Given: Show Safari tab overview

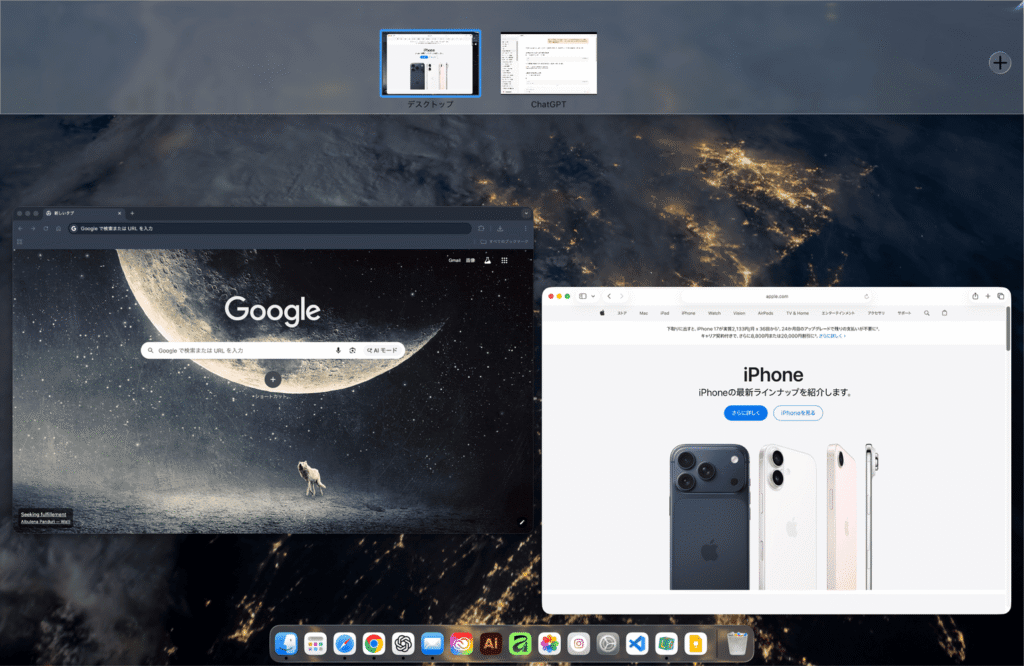Looking at the screenshot, I should pos(1000,296).
